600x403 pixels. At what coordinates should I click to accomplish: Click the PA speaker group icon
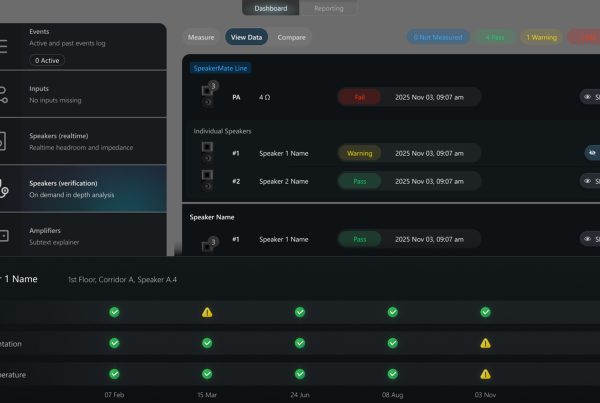point(209,96)
